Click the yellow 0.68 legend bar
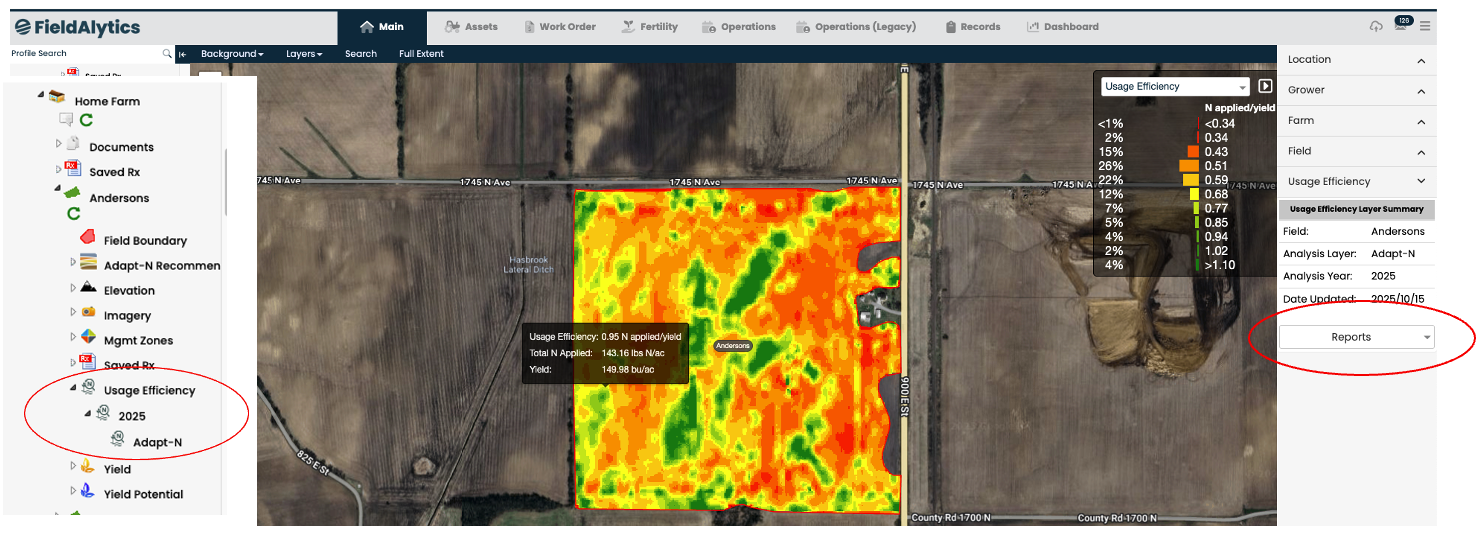The image size is (1480, 549). tap(1194, 194)
